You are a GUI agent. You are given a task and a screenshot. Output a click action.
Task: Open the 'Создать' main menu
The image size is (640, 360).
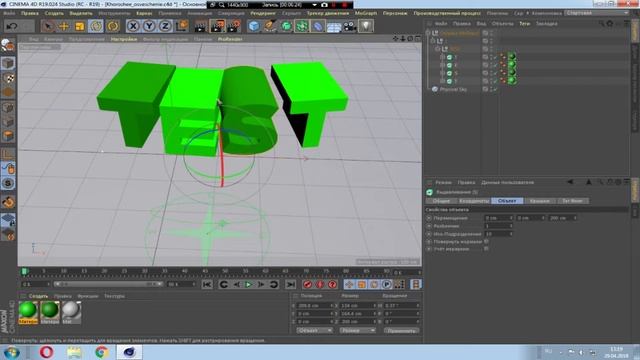click(x=54, y=13)
